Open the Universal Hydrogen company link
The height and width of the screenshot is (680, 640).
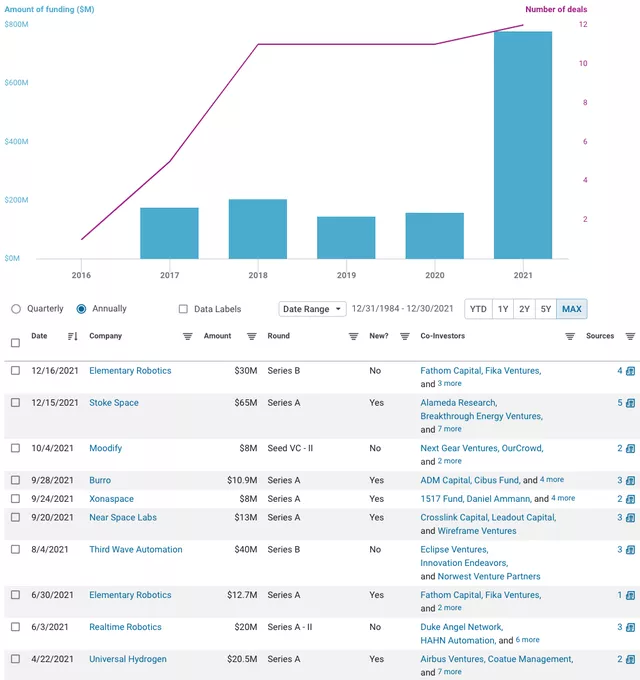tap(128, 659)
